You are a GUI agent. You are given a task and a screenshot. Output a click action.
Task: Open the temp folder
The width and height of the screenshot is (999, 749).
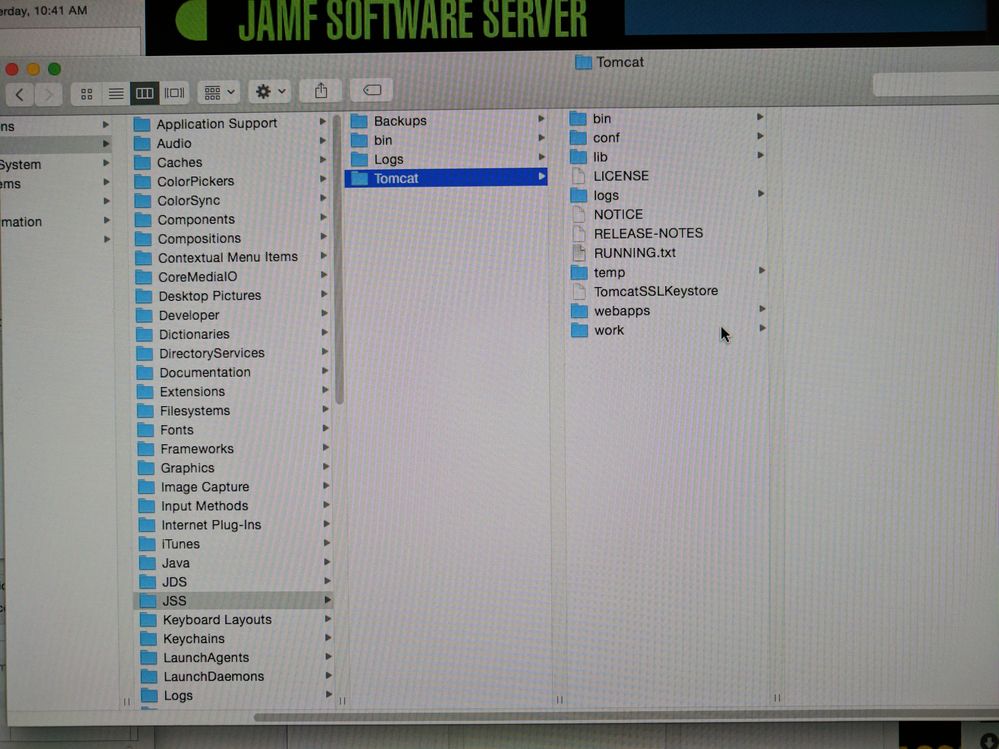pos(609,273)
